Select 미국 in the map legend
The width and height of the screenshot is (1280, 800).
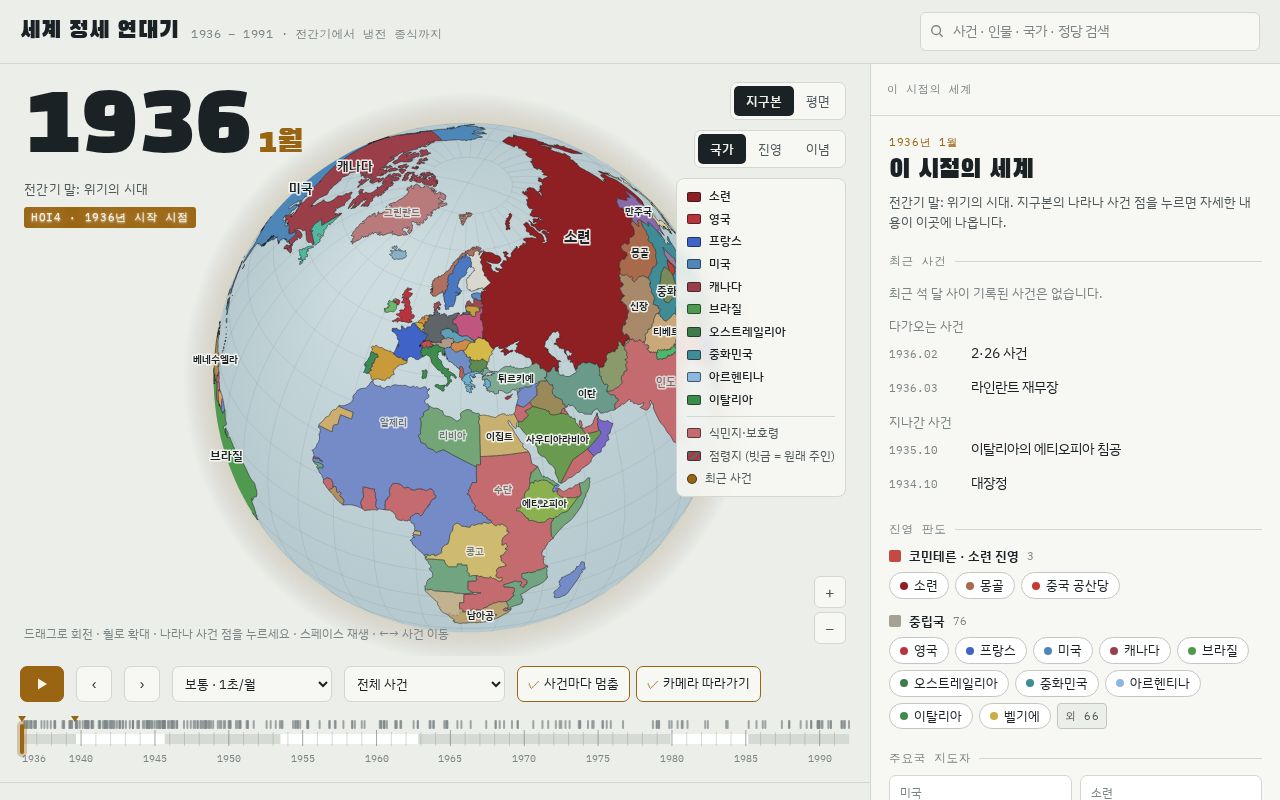click(709, 264)
